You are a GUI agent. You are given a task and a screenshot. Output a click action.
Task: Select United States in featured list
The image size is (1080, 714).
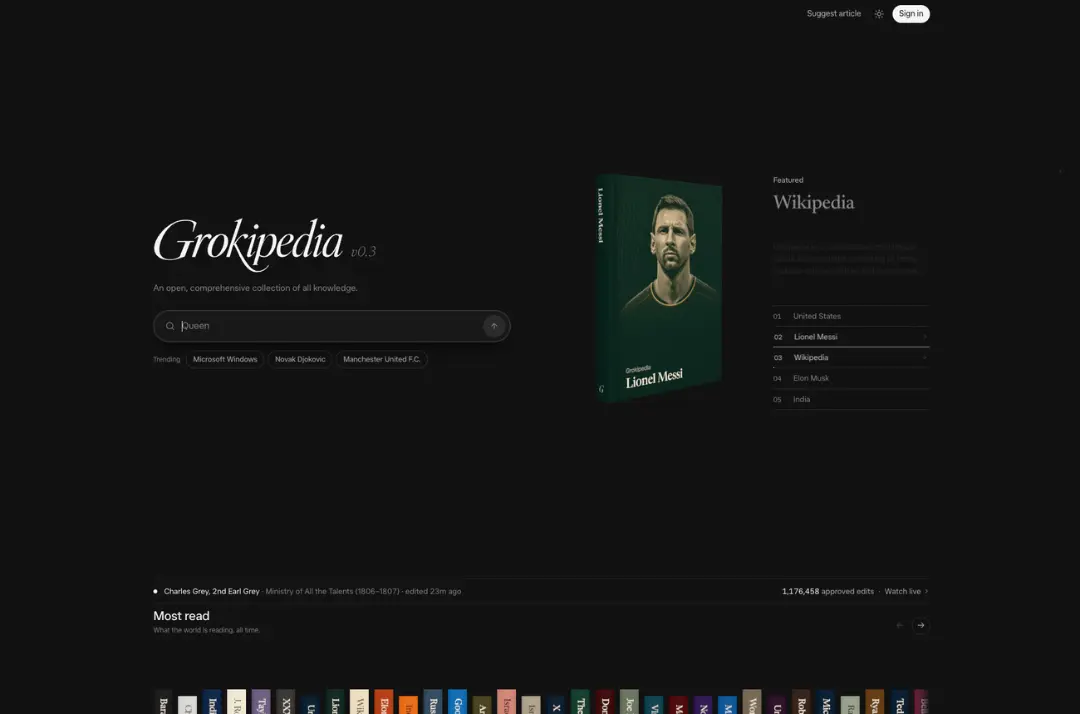(851, 316)
